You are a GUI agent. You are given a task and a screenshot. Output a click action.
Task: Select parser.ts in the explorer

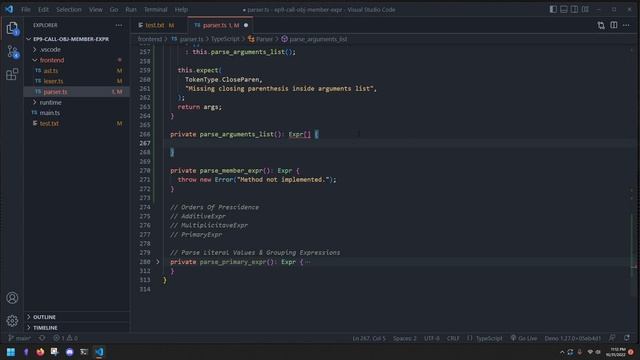tap(77, 92)
